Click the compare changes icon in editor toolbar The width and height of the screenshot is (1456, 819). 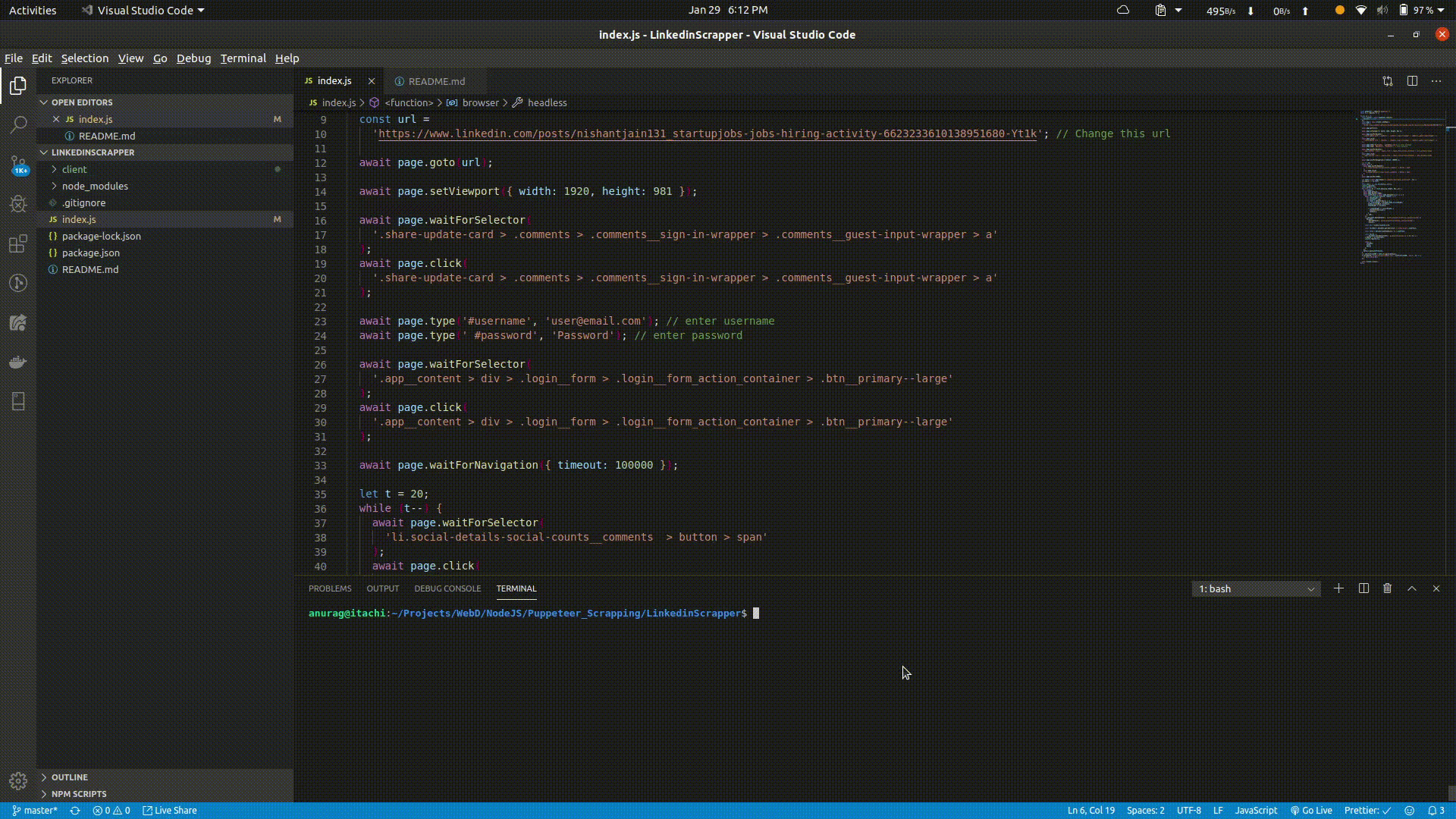[x=1388, y=81]
